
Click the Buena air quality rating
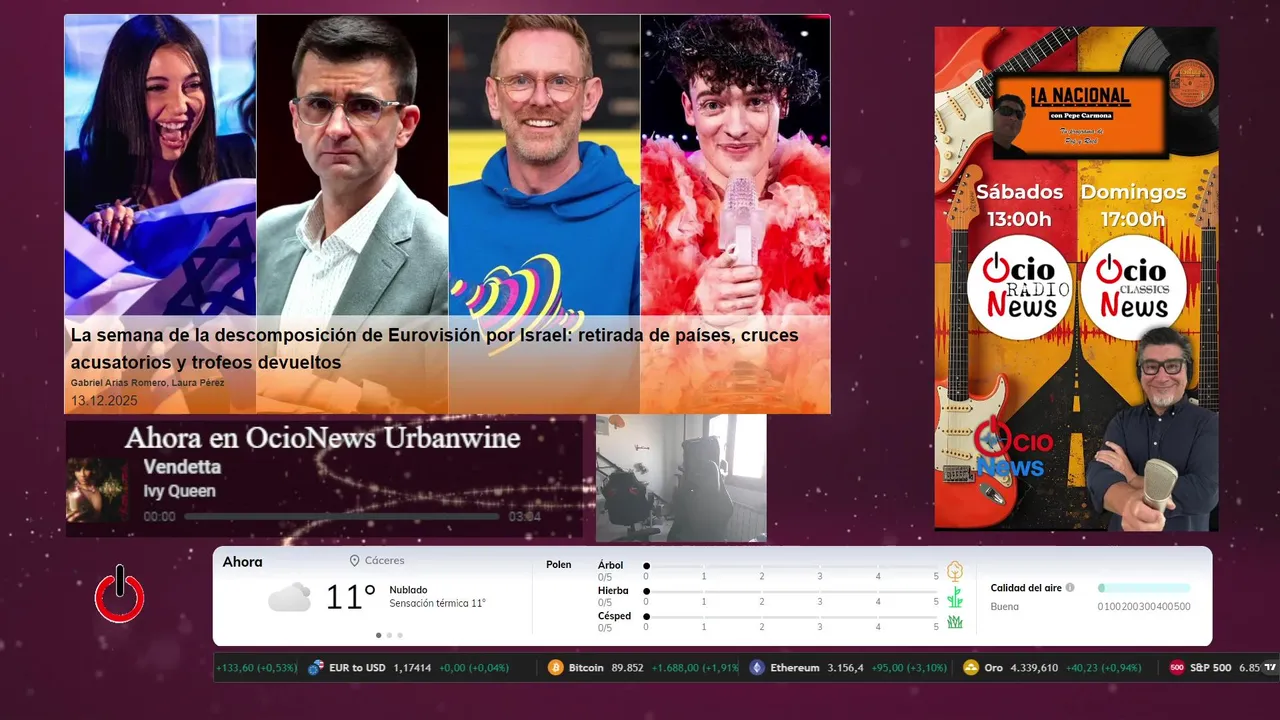tap(1005, 607)
